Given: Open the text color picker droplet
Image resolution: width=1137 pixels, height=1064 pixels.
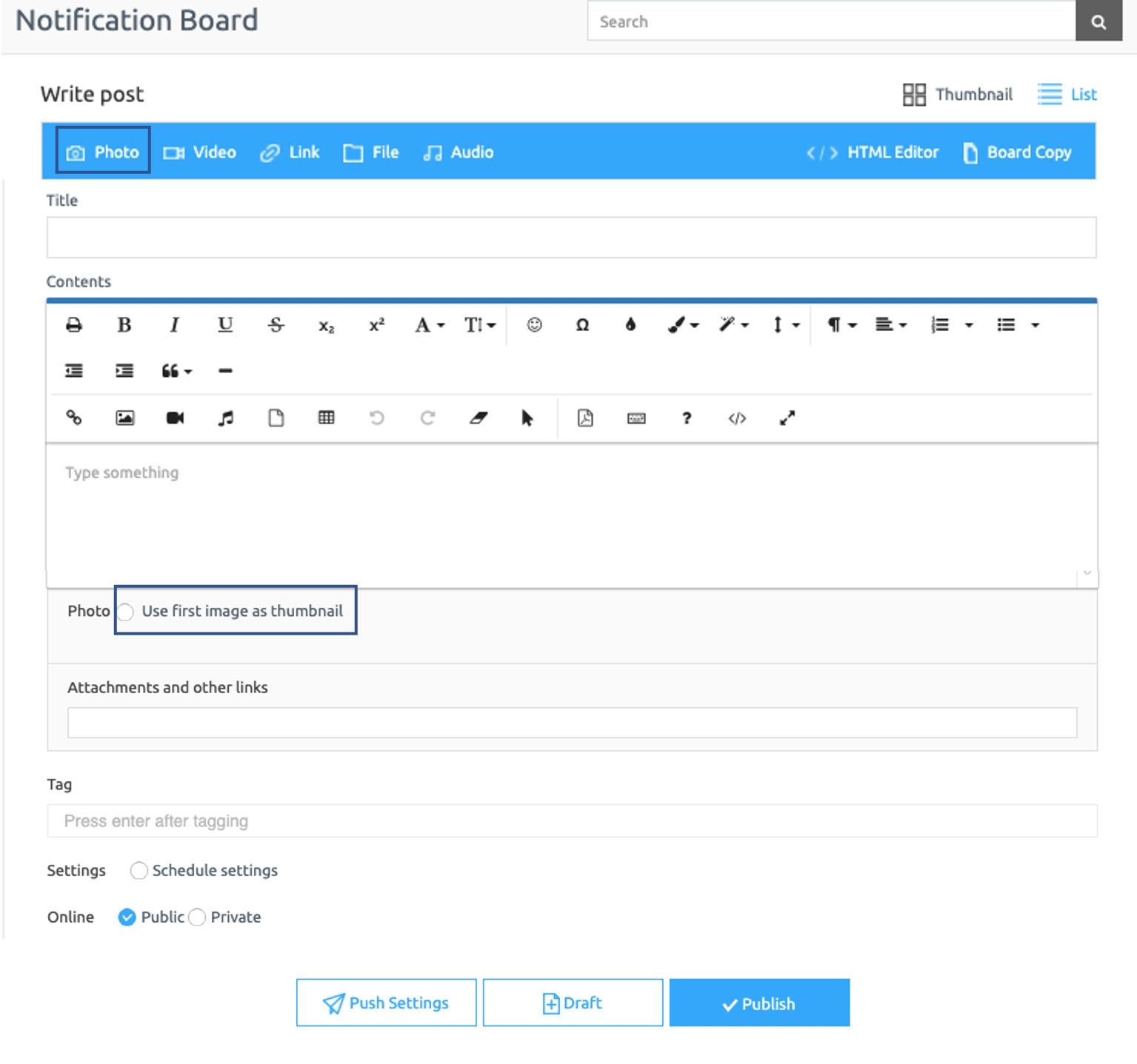Looking at the screenshot, I should pos(630,325).
